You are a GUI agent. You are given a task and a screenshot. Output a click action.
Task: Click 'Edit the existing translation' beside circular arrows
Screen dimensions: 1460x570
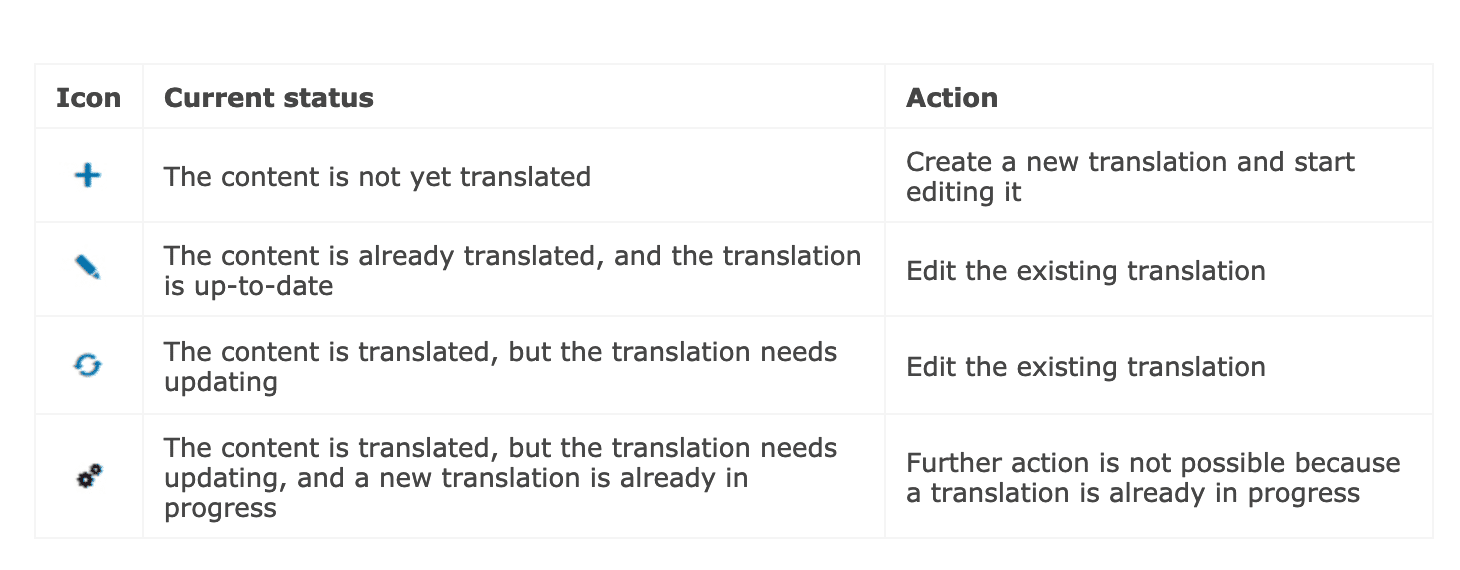[x=1085, y=367]
